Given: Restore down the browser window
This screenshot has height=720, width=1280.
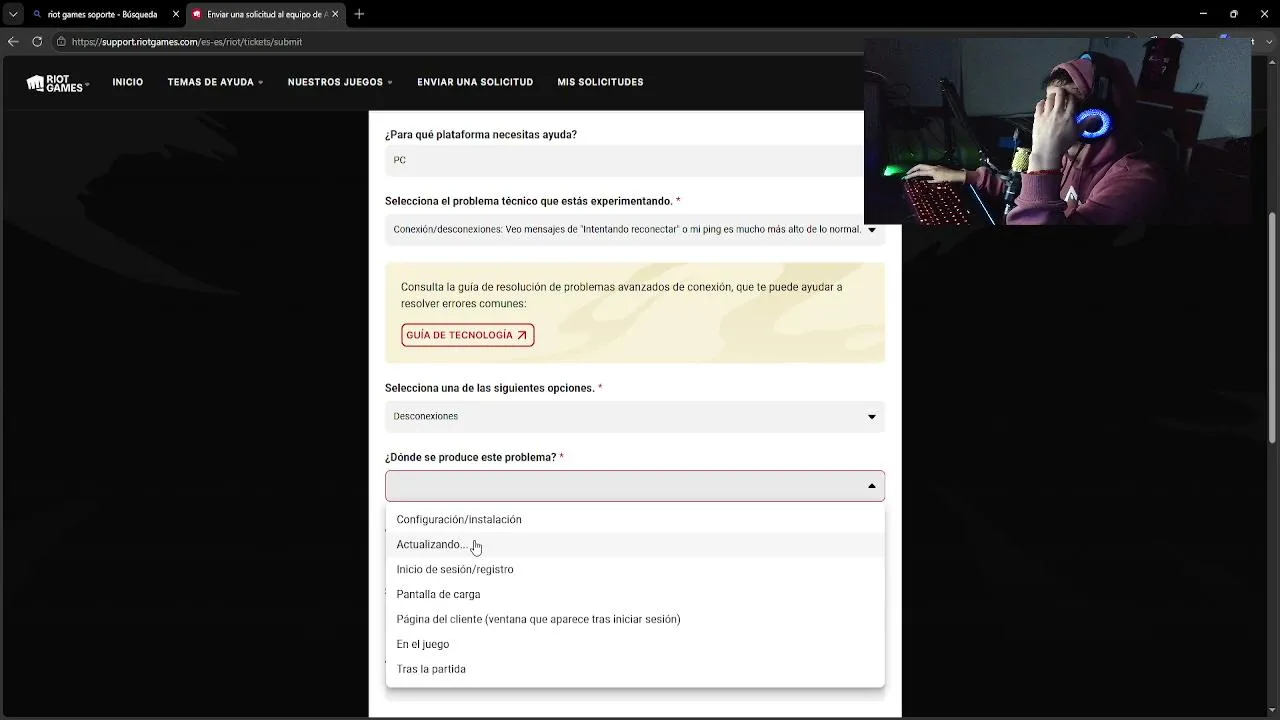Looking at the screenshot, I should [1233, 14].
